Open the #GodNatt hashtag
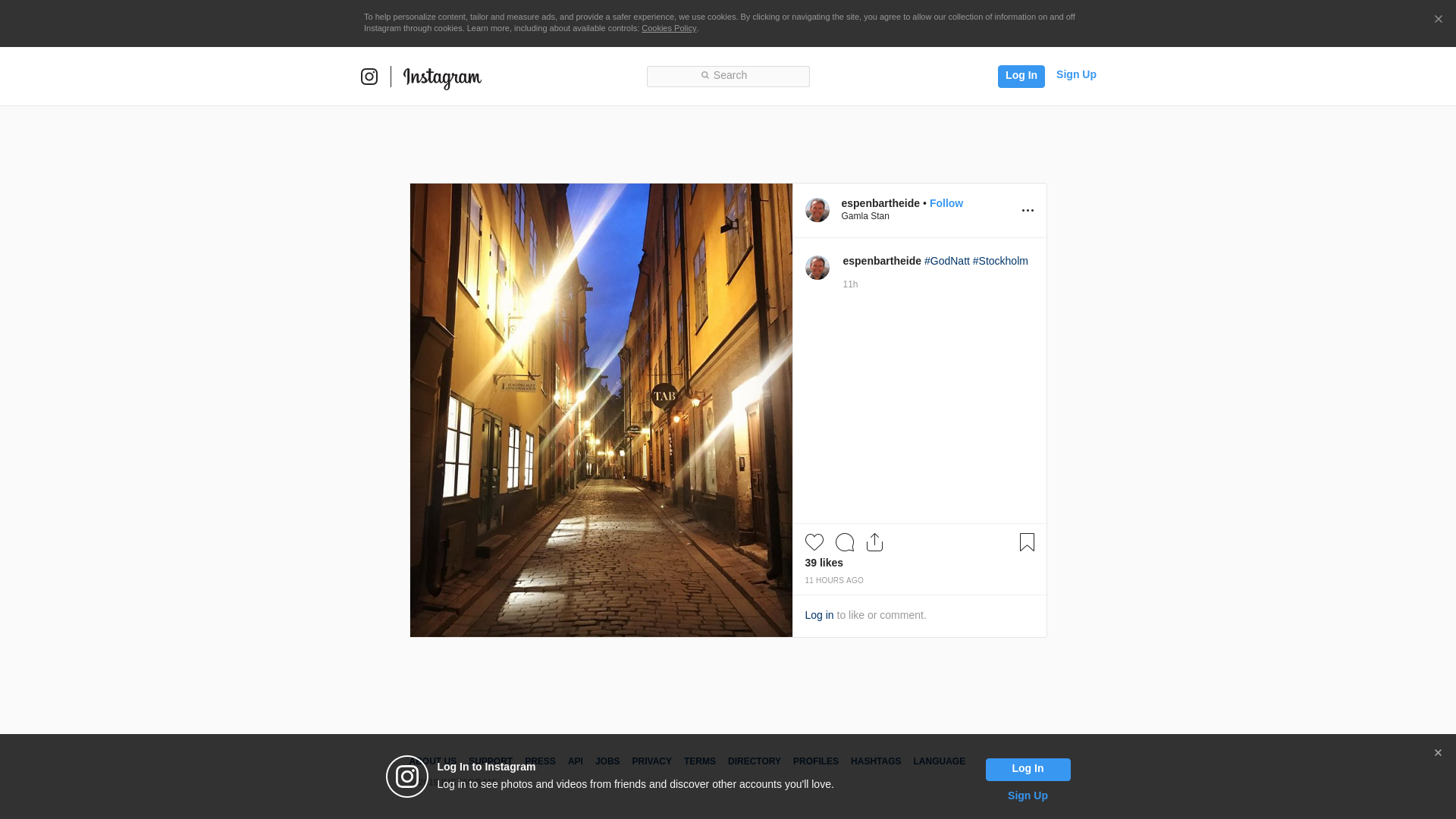This screenshot has height=819, width=1456. pyautogui.click(x=946, y=261)
